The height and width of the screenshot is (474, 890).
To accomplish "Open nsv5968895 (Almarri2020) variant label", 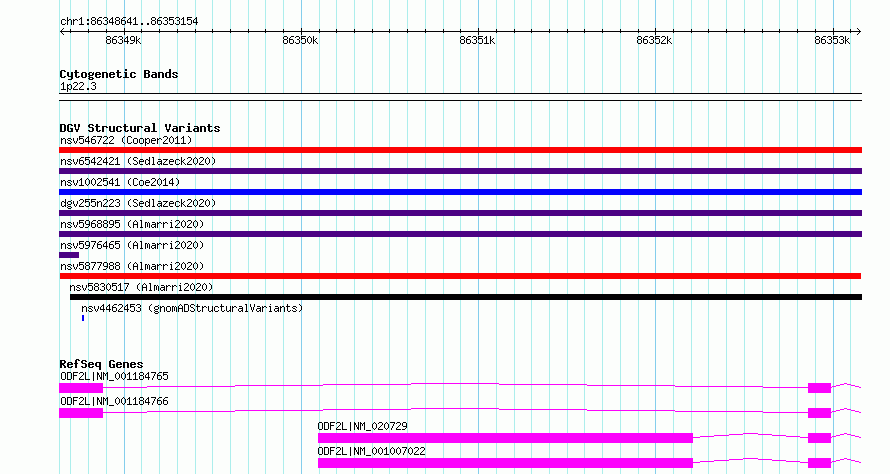I will (132, 224).
